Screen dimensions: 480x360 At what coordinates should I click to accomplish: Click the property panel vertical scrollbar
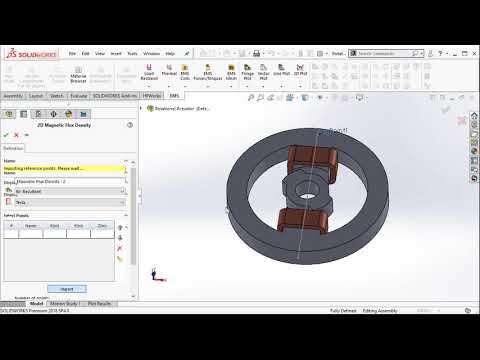click(133, 217)
